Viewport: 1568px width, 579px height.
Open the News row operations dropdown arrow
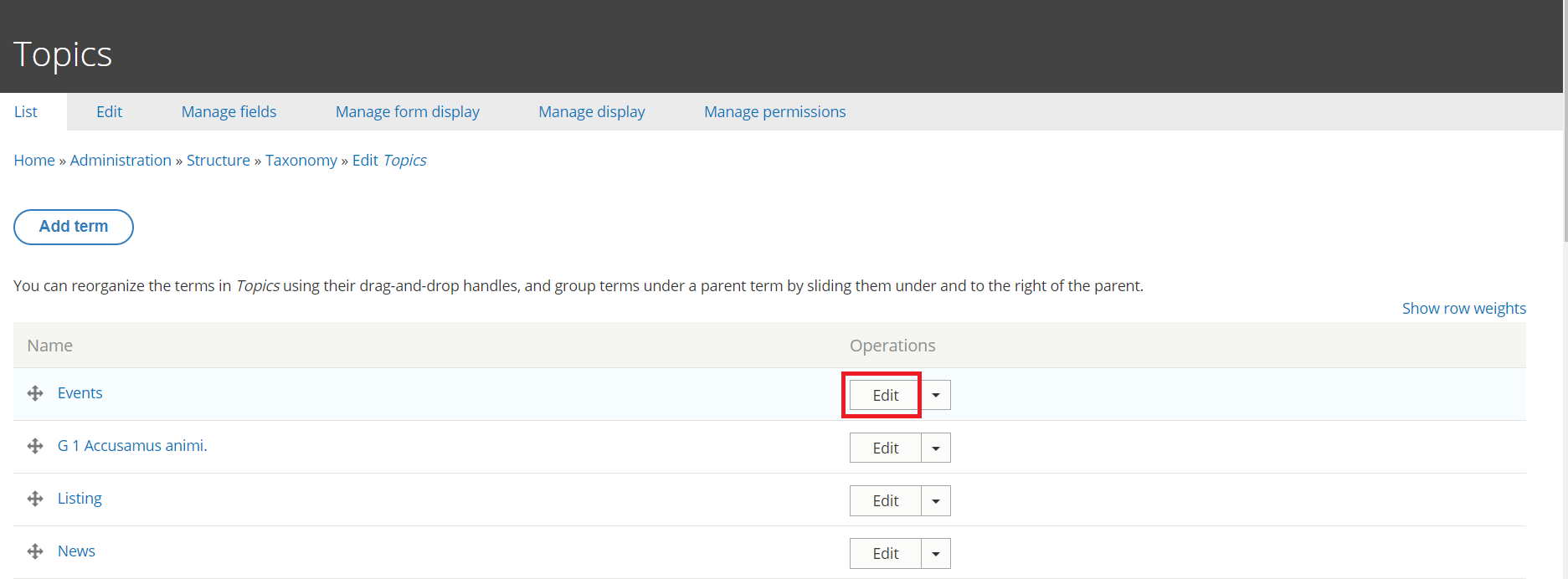click(x=936, y=553)
